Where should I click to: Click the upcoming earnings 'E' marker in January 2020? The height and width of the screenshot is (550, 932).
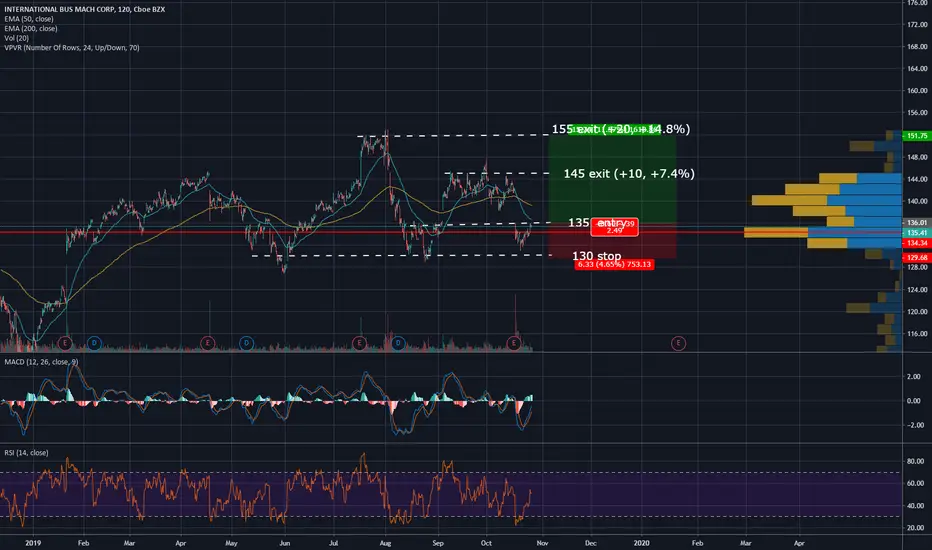click(678, 343)
